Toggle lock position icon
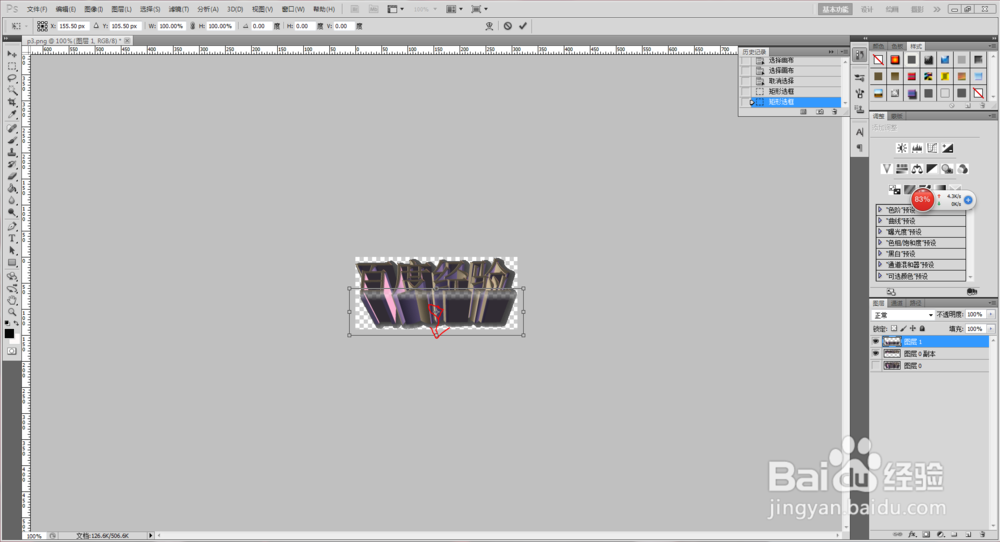The height and width of the screenshot is (542, 1000). coord(913,328)
